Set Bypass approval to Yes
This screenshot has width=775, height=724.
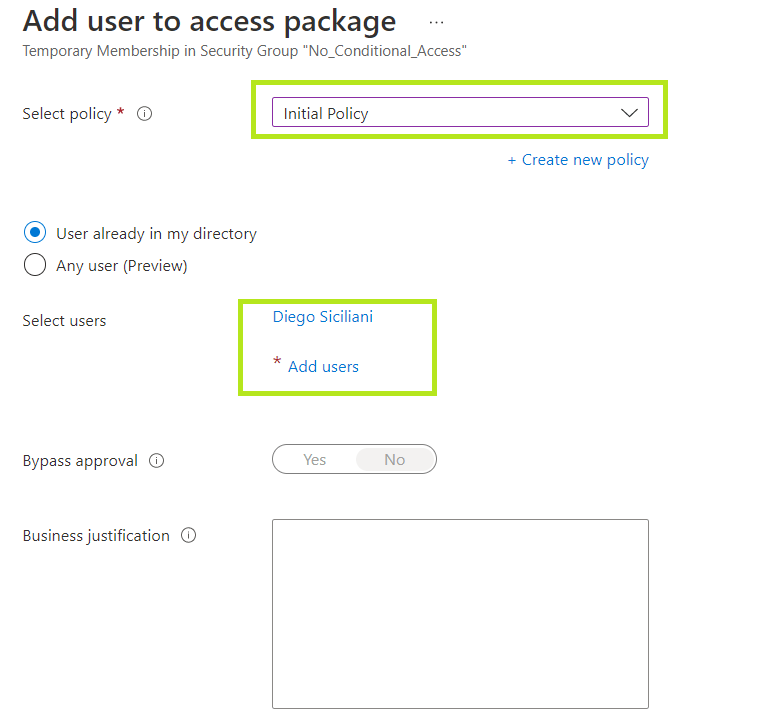click(315, 460)
